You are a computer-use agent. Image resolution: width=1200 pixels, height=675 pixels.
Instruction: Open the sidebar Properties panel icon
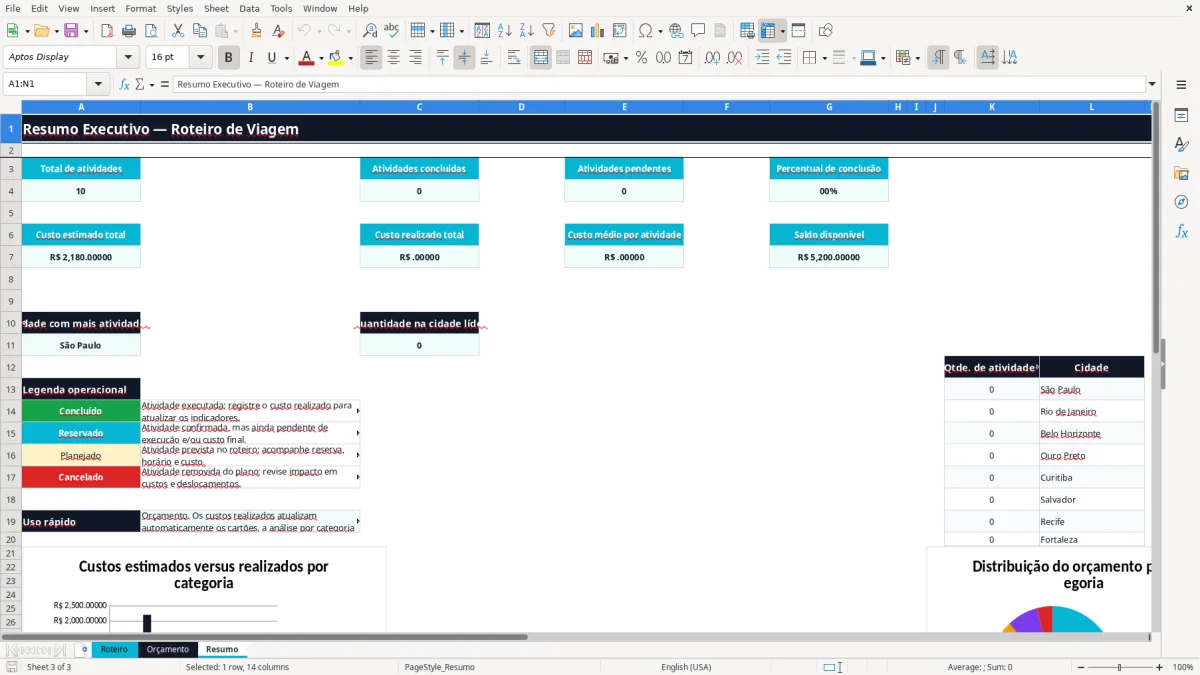pyautogui.click(x=1181, y=116)
